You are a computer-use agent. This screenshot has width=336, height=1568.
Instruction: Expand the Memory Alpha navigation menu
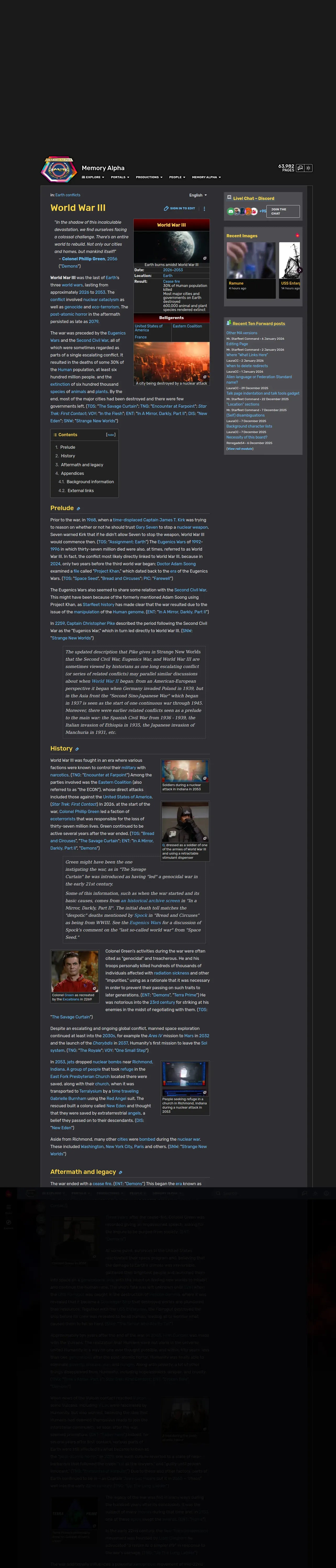[x=206, y=177]
